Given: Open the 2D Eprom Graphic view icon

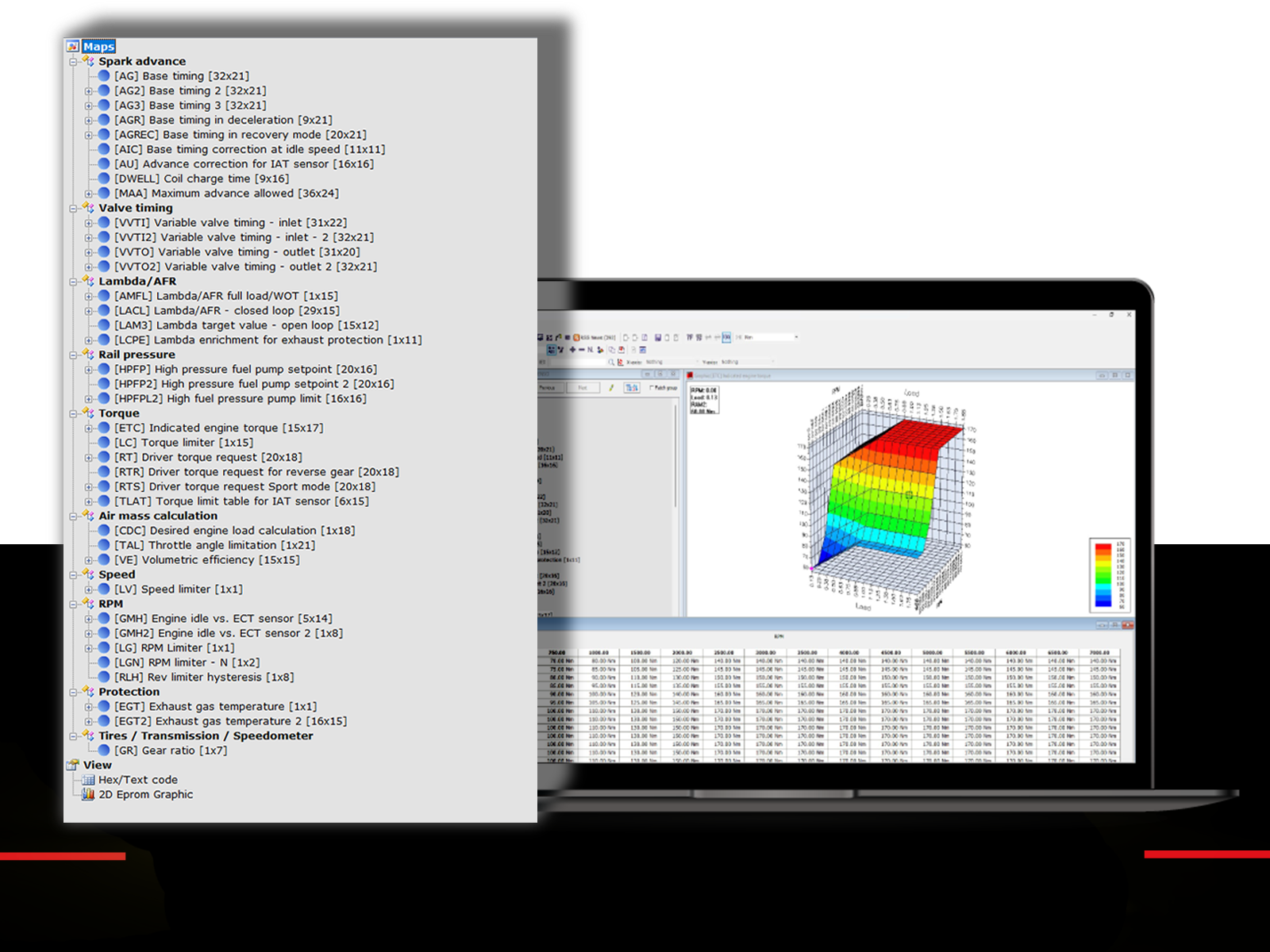Looking at the screenshot, I should pyautogui.click(x=88, y=794).
